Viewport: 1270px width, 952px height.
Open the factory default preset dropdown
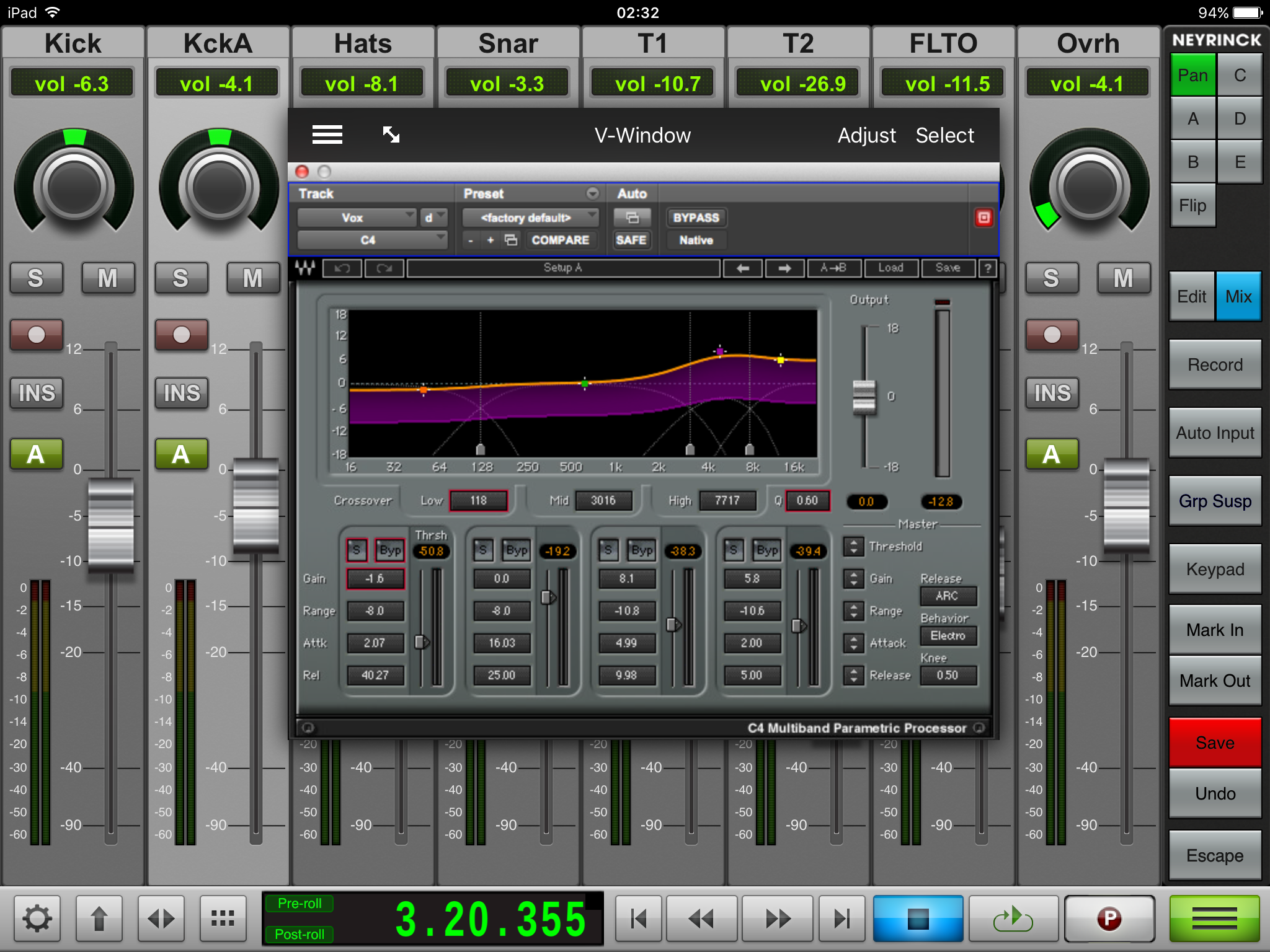[531, 218]
